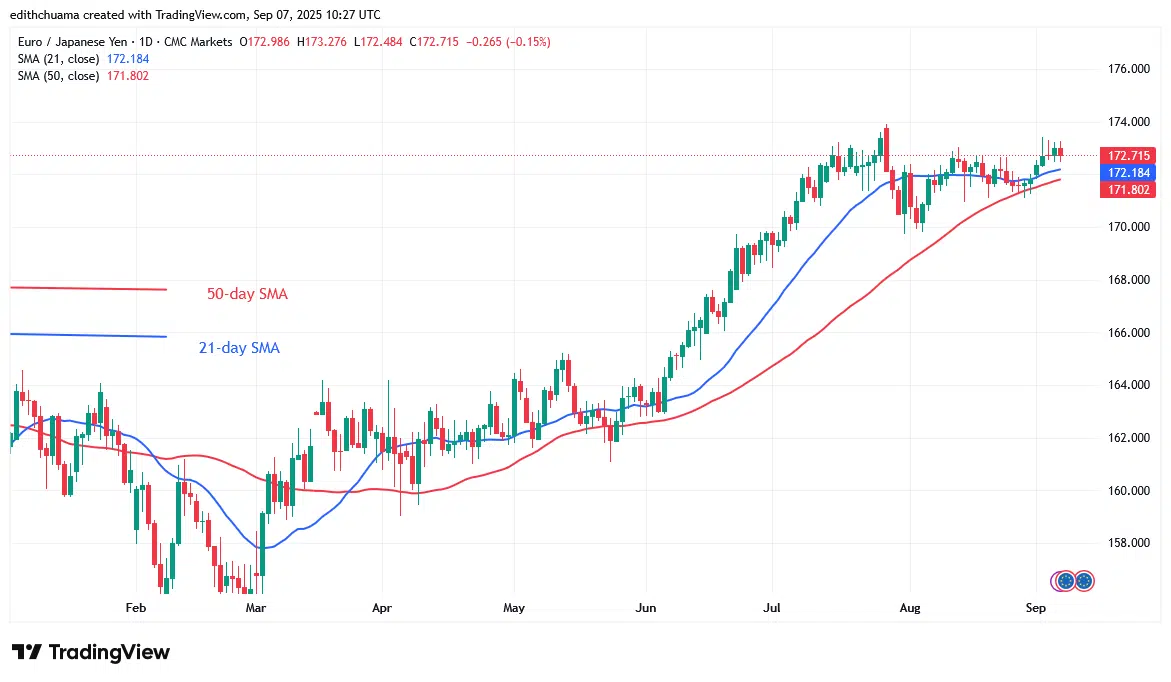
Task: Select the blue 172.184 SMA price tag
Action: 1128,173
